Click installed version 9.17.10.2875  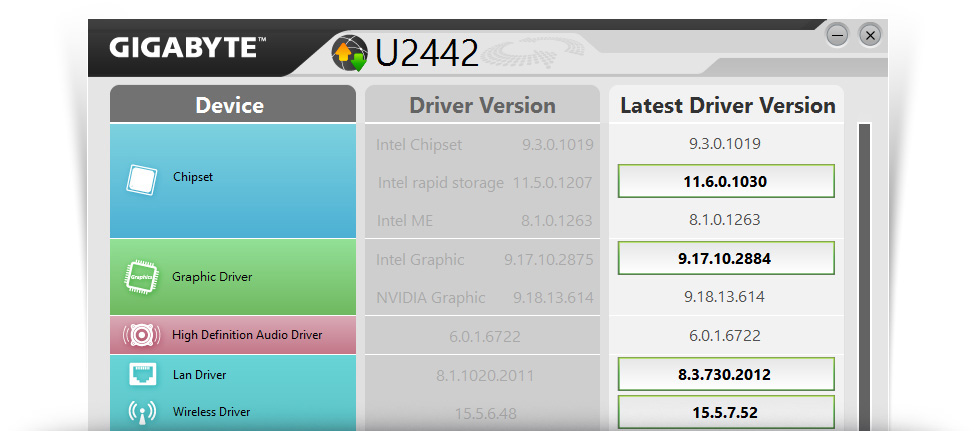coord(549,260)
